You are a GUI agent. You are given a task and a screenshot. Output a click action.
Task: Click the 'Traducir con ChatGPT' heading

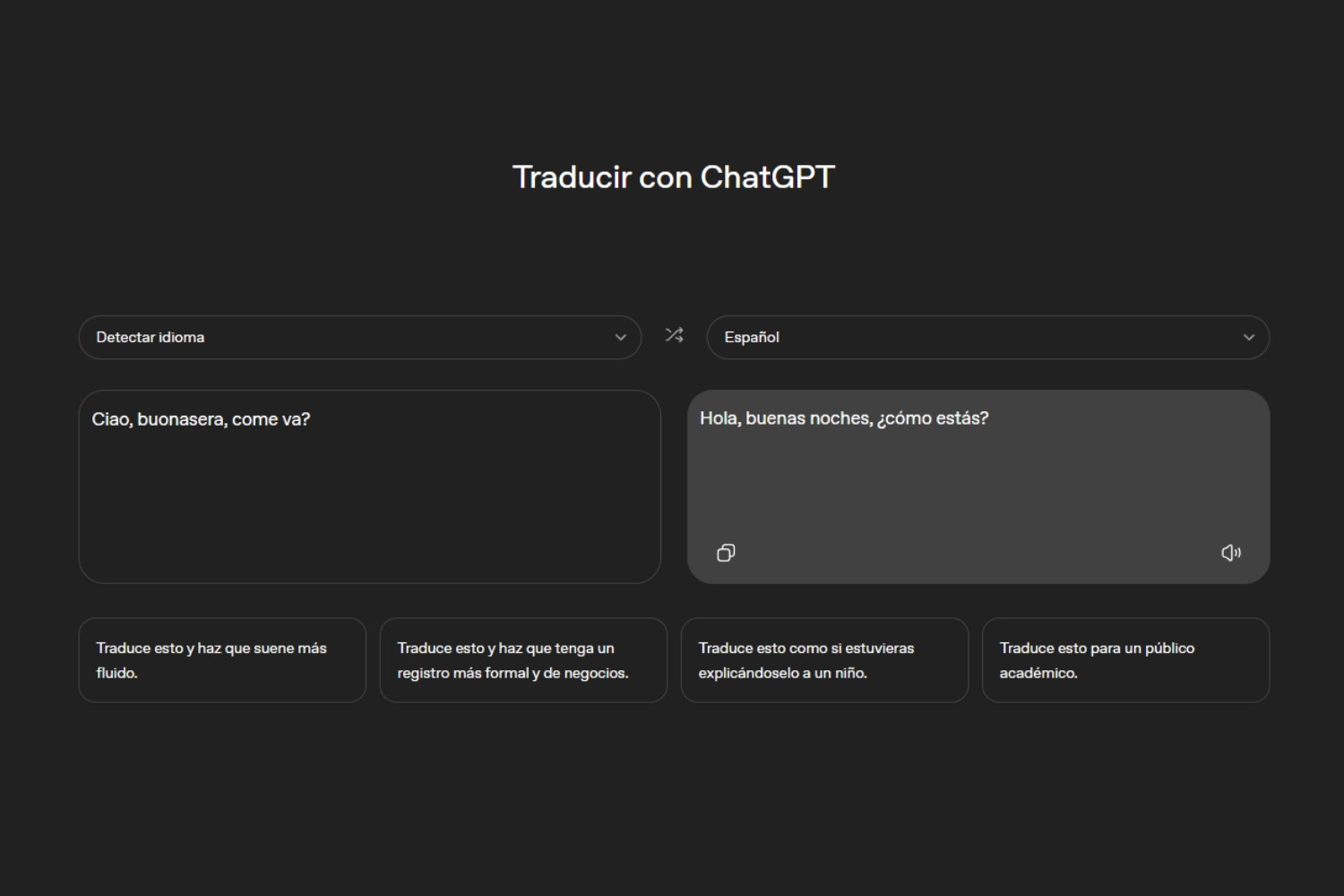point(673,177)
